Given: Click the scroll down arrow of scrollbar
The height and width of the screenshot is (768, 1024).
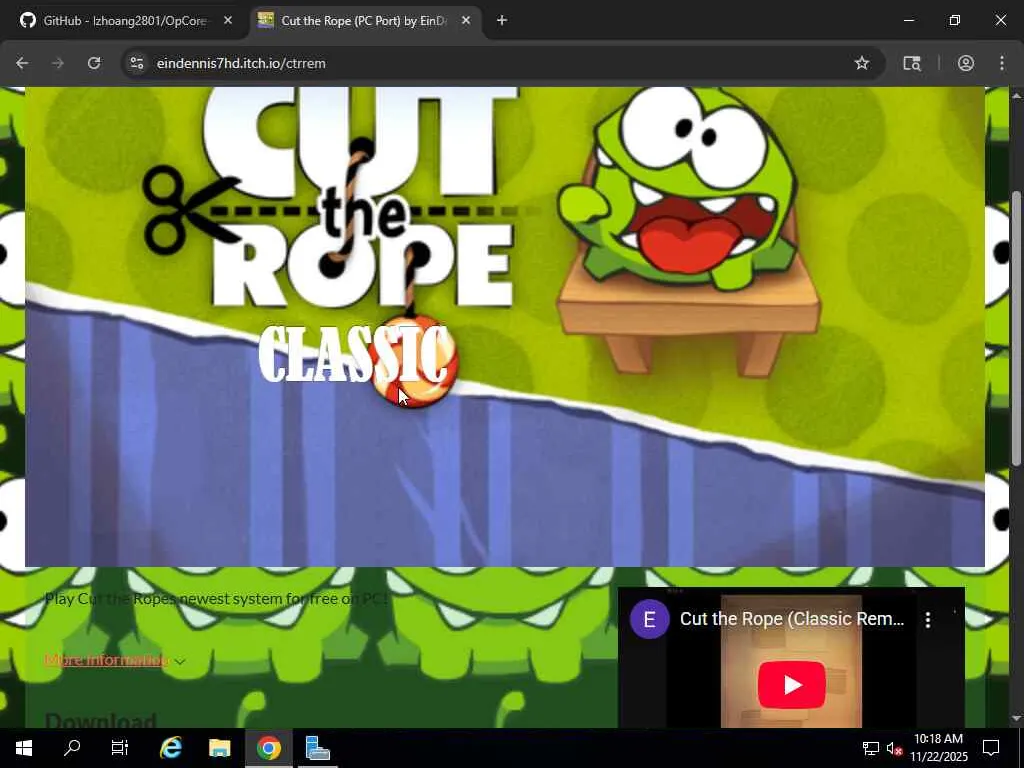Looking at the screenshot, I should [x=1016, y=719].
